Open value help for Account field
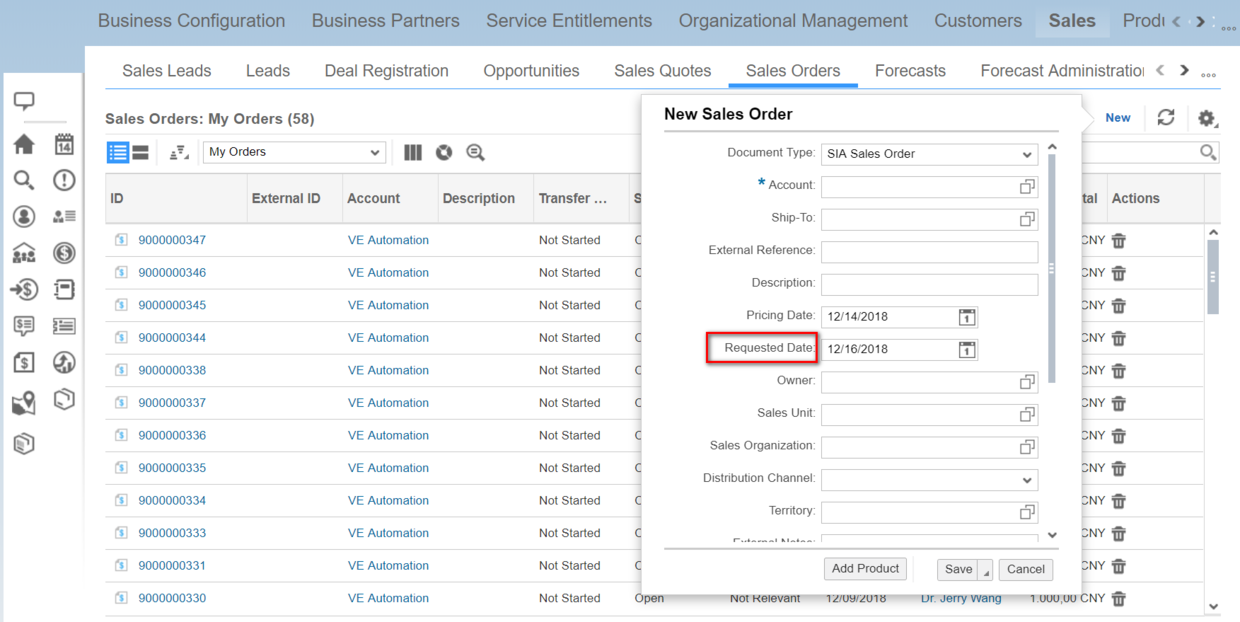 [1027, 187]
